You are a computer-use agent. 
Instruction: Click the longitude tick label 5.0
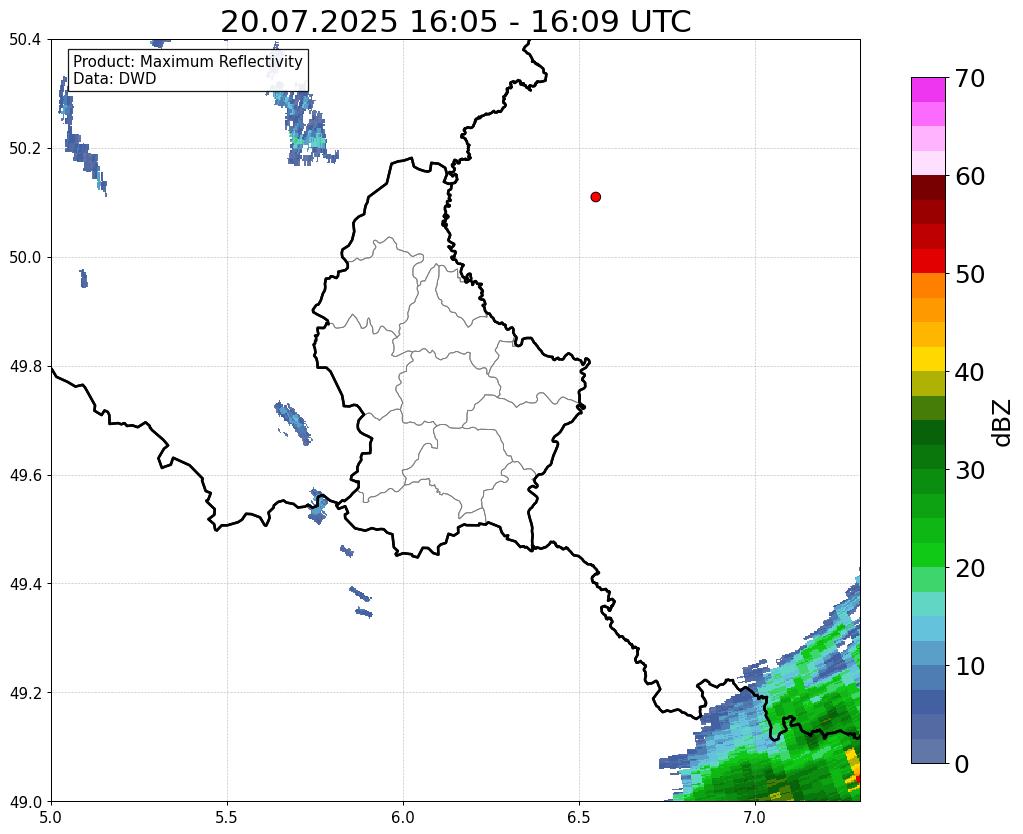pyautogui.click(x=51, y=817)
